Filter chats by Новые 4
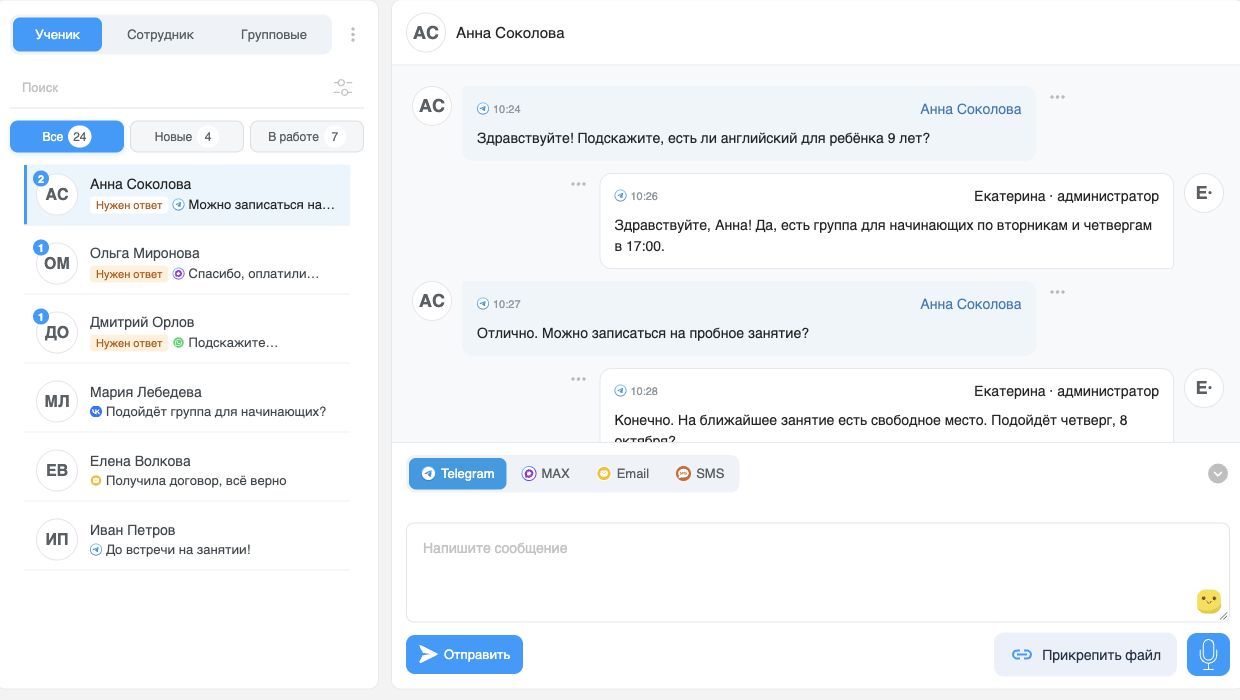The width and height of the screenshot is (1240, 700). (x=187, y=137)
